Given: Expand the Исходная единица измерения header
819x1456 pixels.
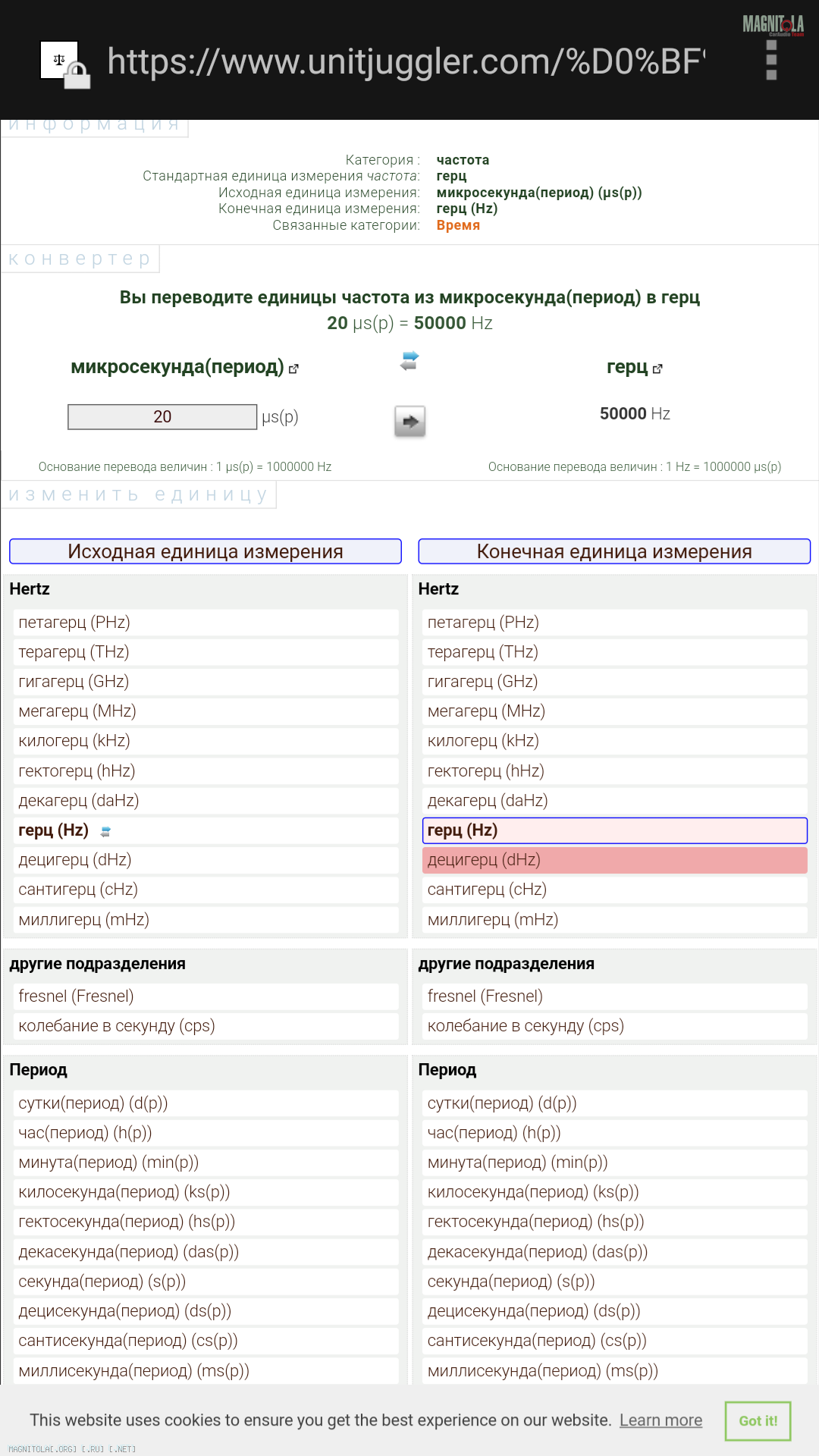Looking at the screenshot, I should 206,551.
